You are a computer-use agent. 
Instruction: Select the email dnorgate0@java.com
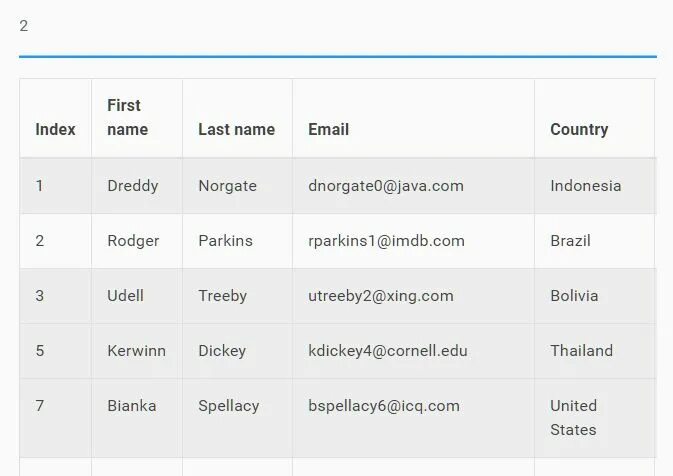[386, 186]
